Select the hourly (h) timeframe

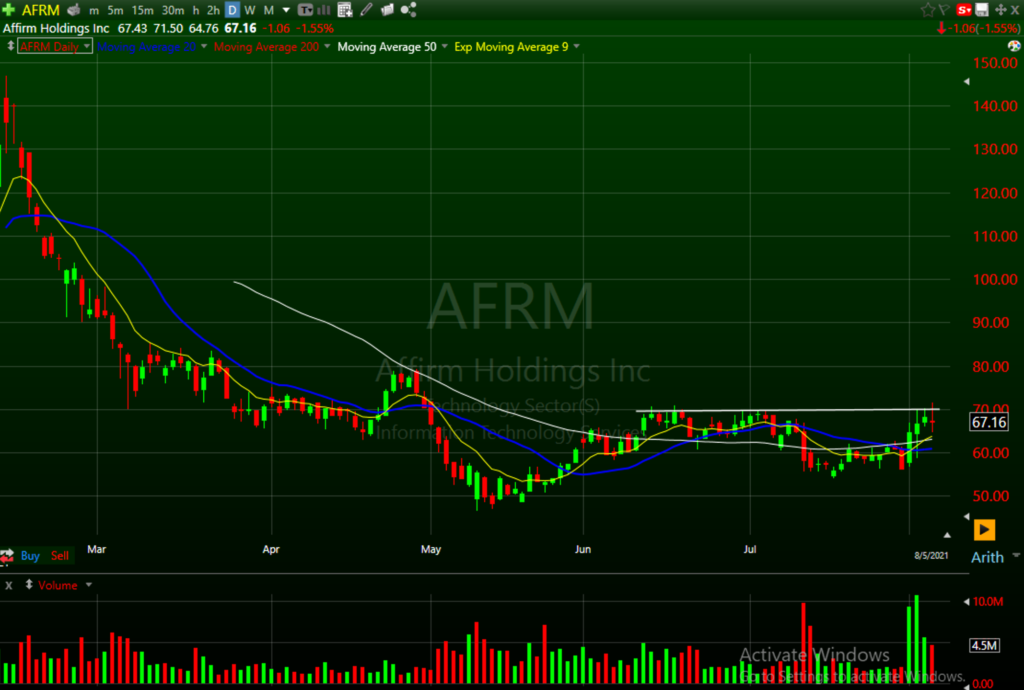(196, 10)
